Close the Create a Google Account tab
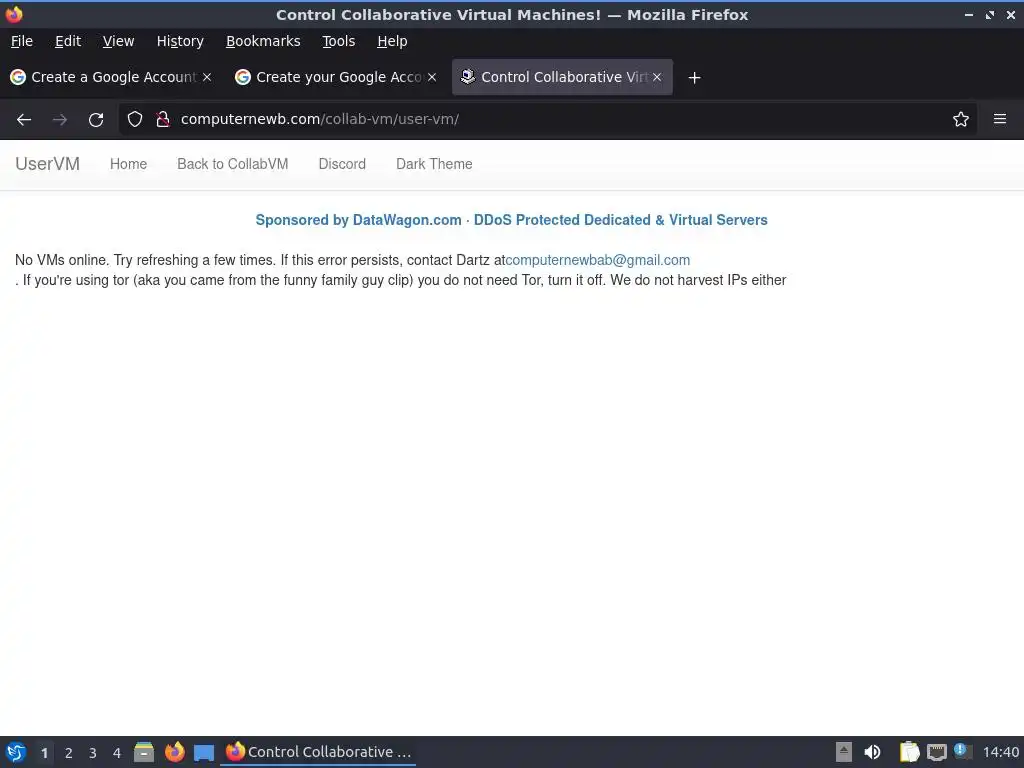1024x768 pixels. 207,77
